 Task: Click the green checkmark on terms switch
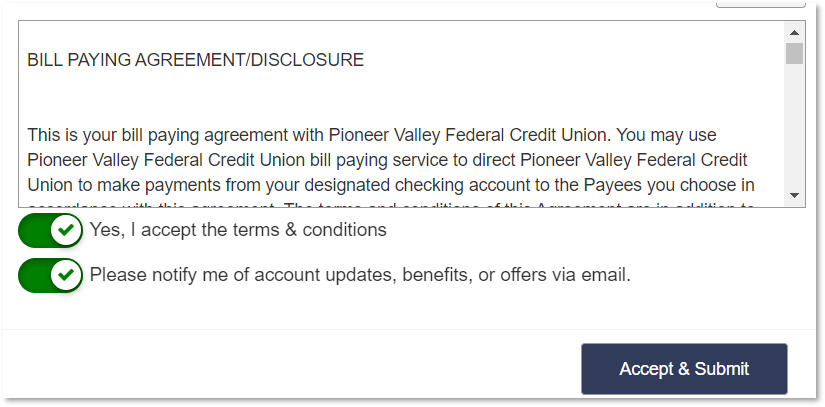[66, 230]
